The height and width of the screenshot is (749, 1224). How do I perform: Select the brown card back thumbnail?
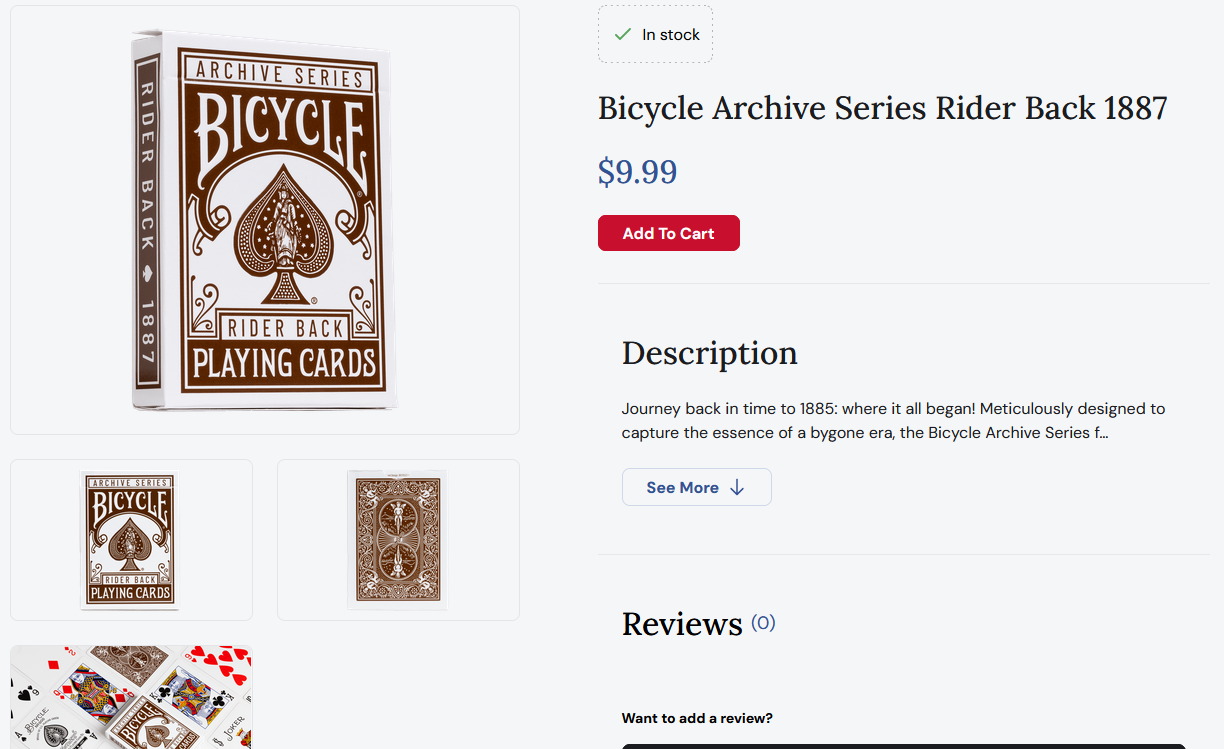click(x=398, y=540)
